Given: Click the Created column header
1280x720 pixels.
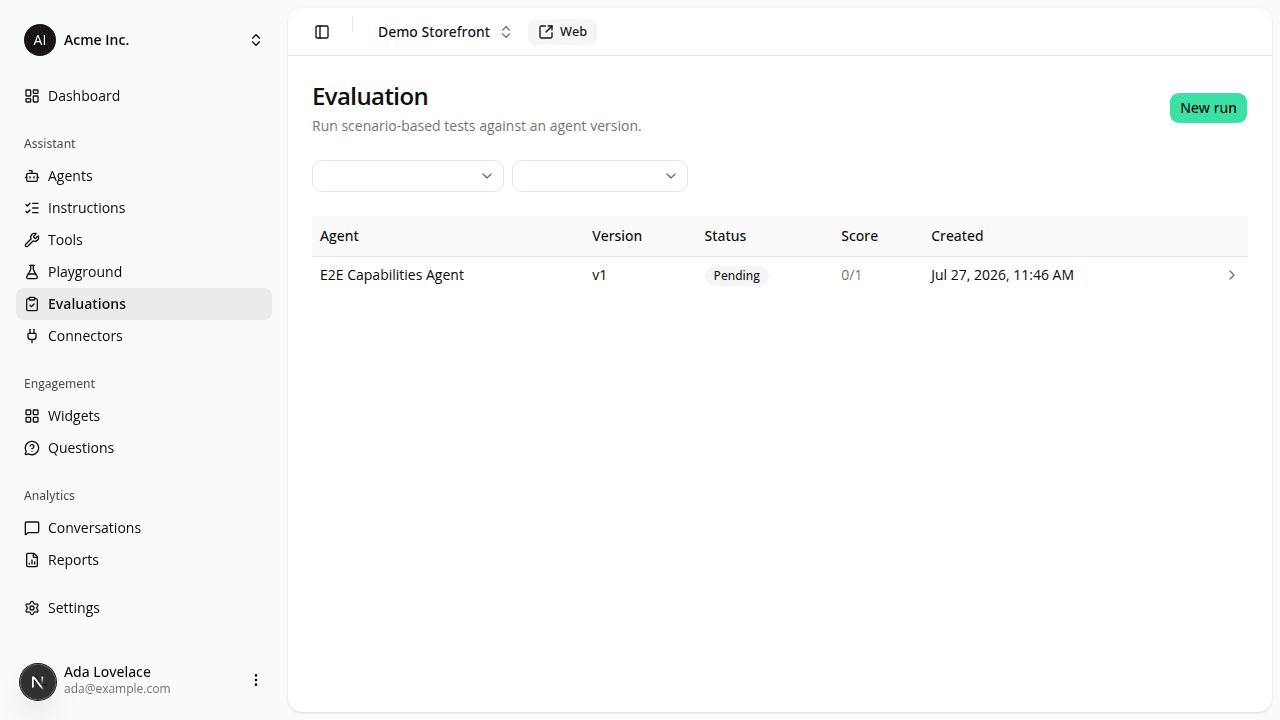Looking at the screenshot, I should click(957, 236).
